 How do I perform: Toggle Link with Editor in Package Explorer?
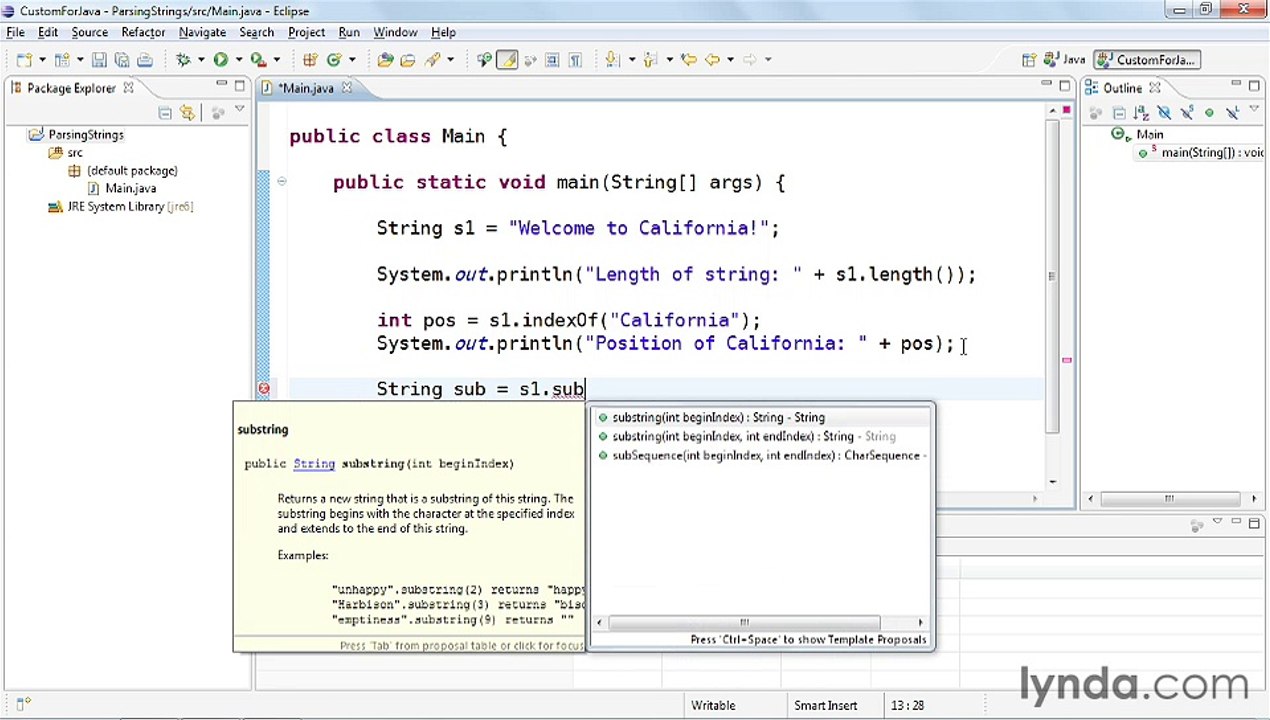[x=187, y=113]
